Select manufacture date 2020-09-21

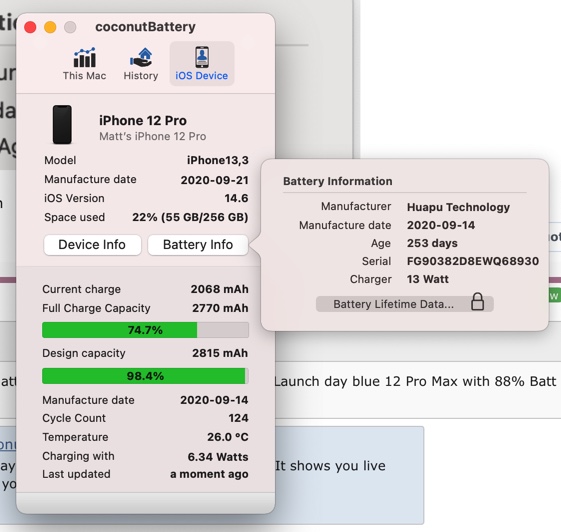click(x=214, y=180)
